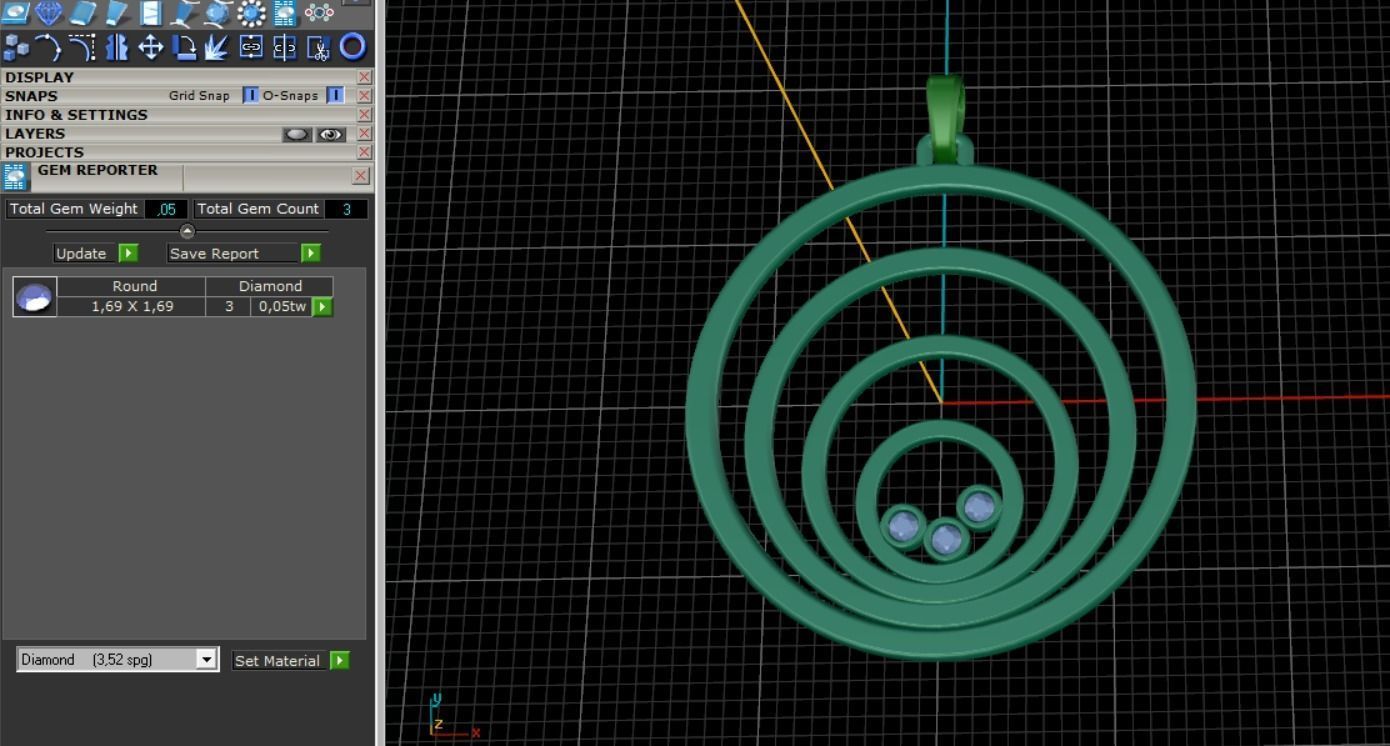Click the flat blue bezel builder icon
1390x746 pixels.
coord(83,13)
